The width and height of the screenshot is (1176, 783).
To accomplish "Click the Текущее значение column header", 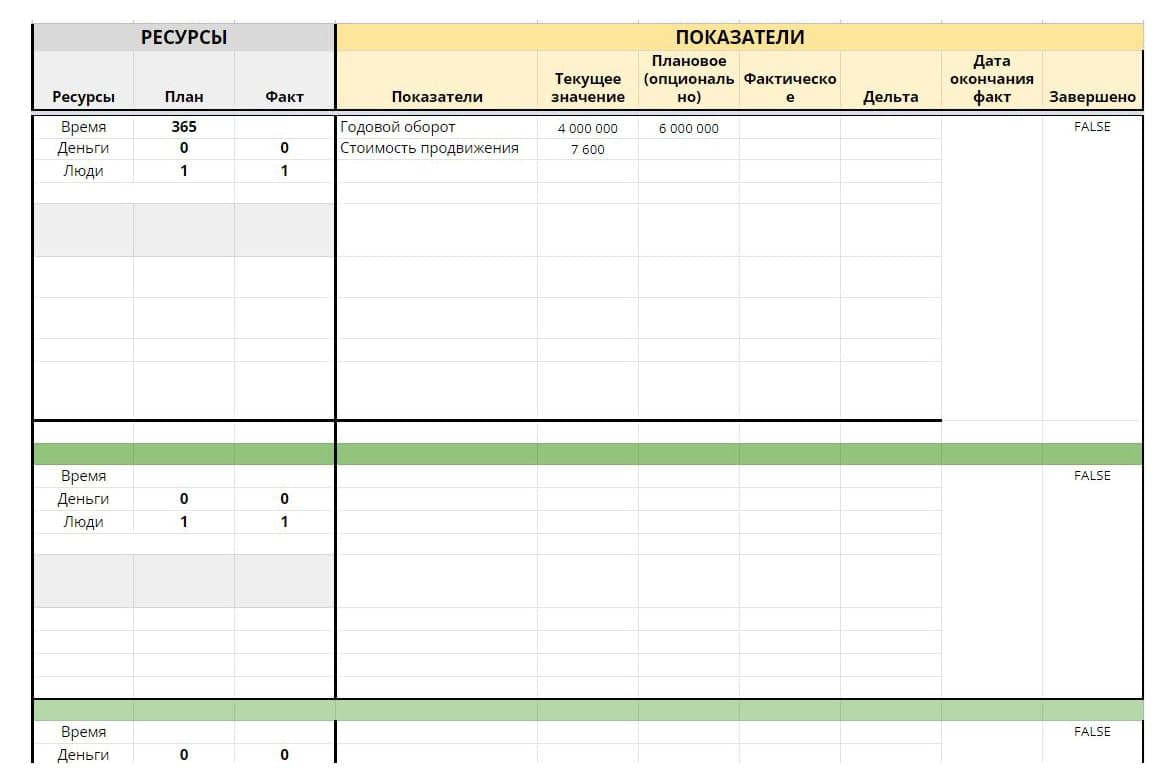I will point(587,88).
